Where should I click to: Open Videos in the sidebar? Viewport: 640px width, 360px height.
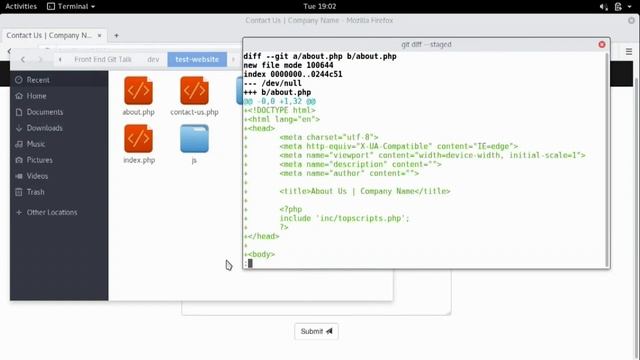59,176
